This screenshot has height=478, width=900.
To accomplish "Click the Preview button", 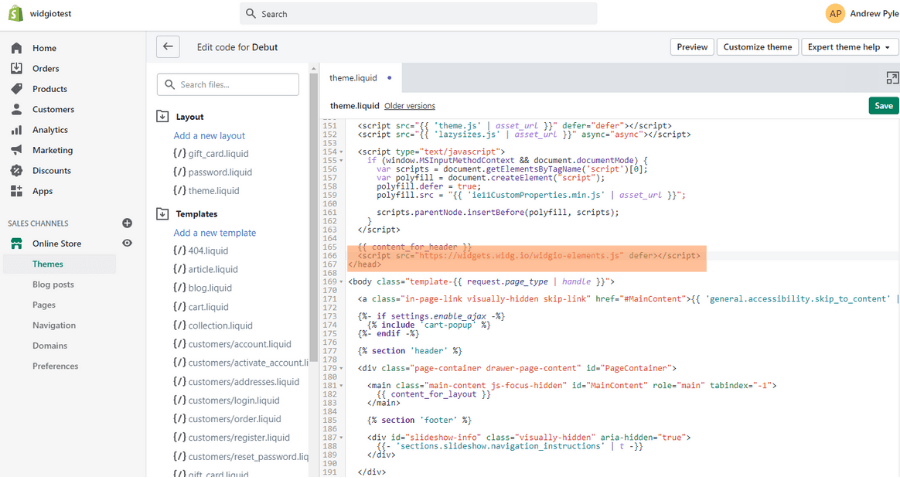I will (x=692, y=47).
